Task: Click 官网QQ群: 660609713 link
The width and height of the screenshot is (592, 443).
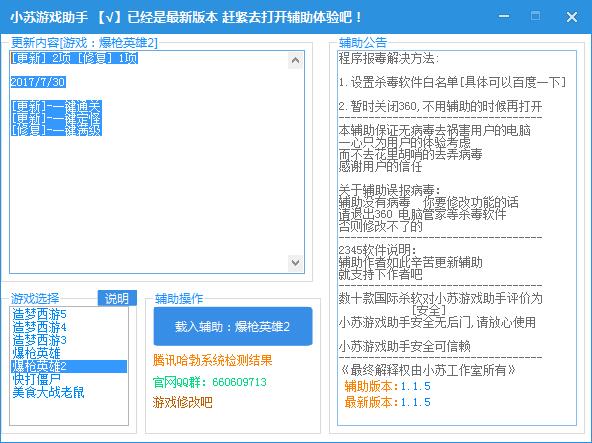Action: pos(210,382)
